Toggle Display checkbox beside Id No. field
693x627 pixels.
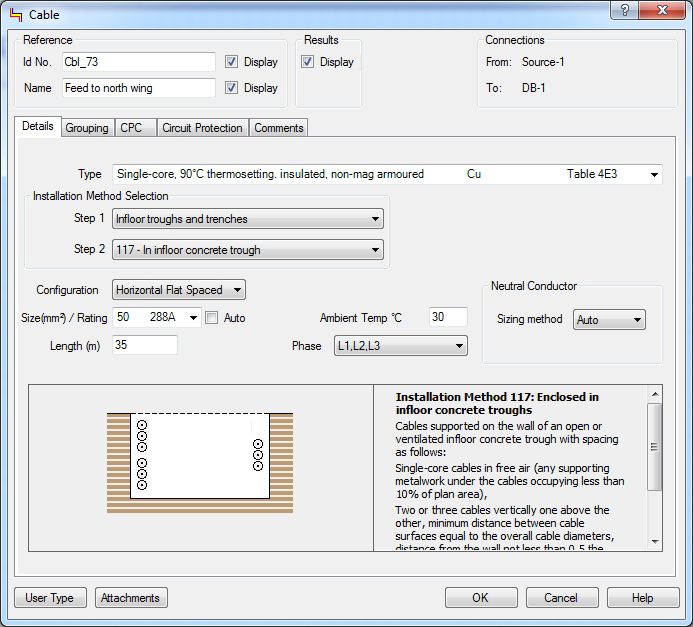231,61
